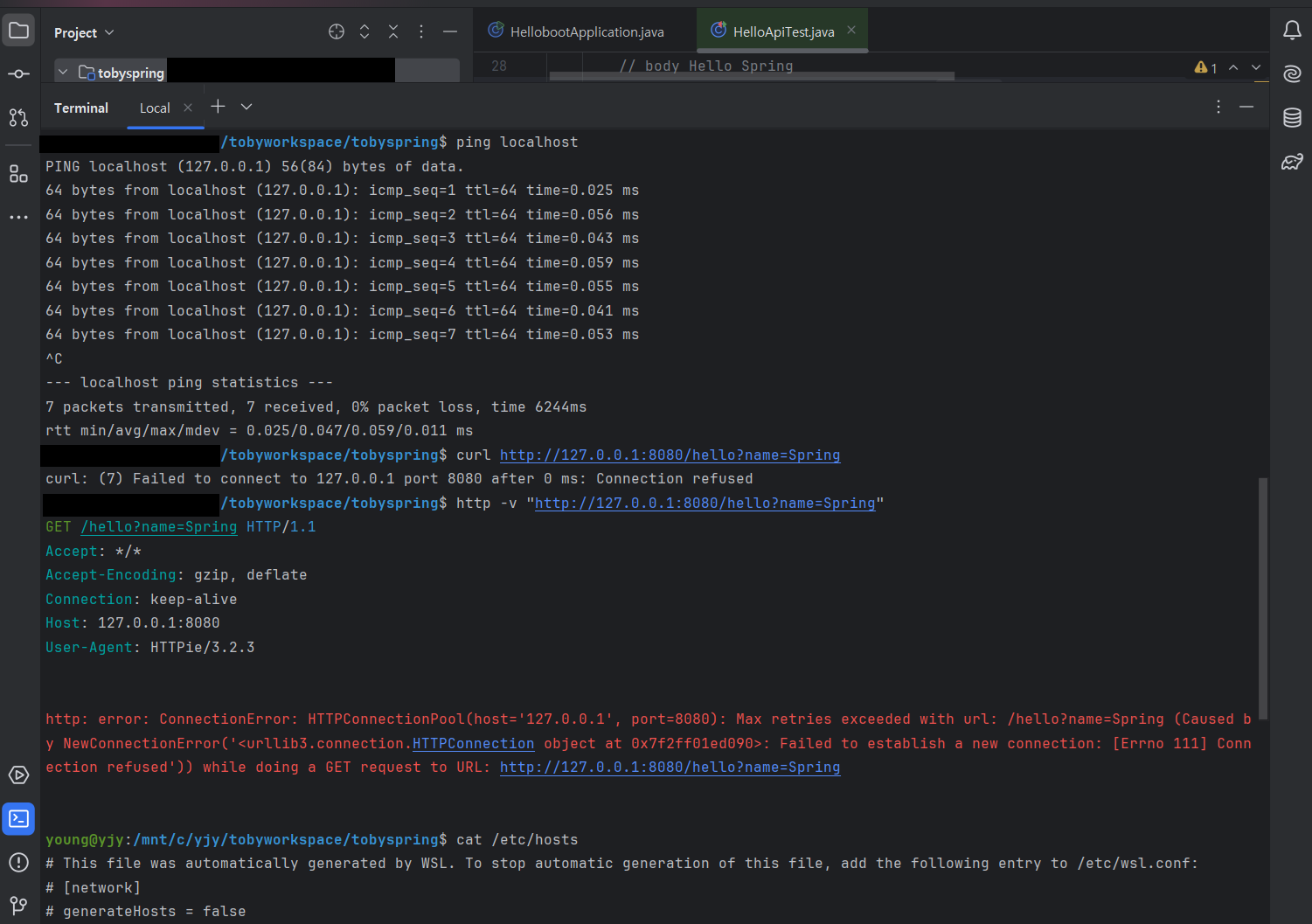Click '// body Hello Spring' comment
Image resolution: width=1312 pixels, height=924 pixels.
point(706,66)
